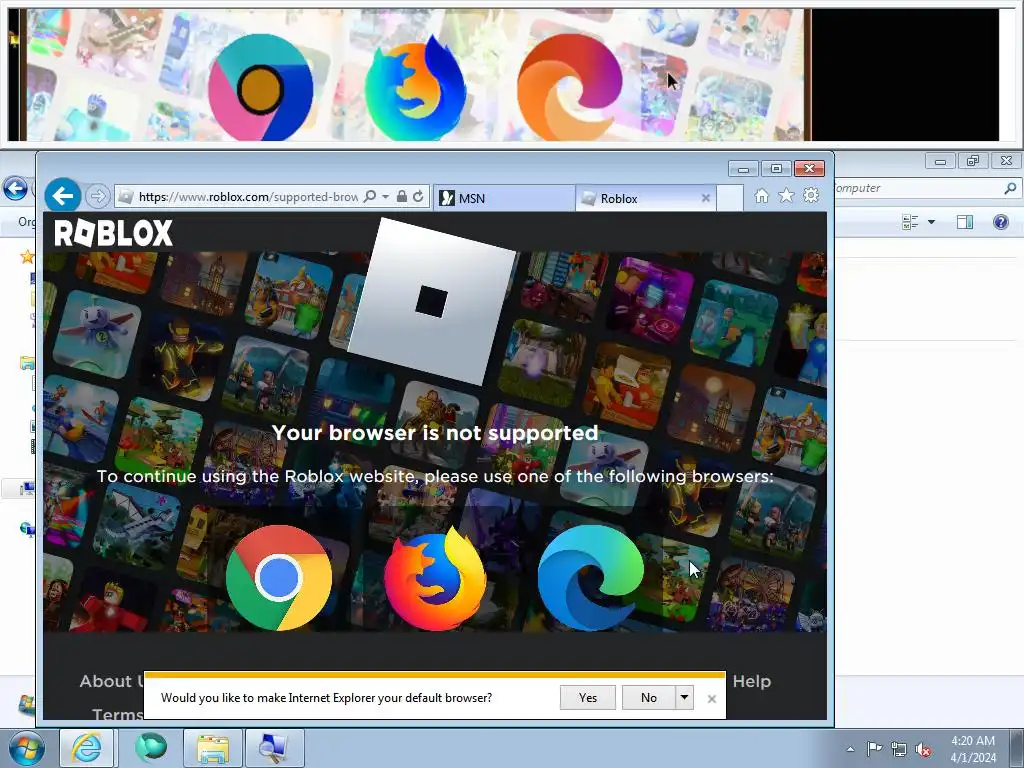
Task: Open a new blank tab
Action: [730, 198]
